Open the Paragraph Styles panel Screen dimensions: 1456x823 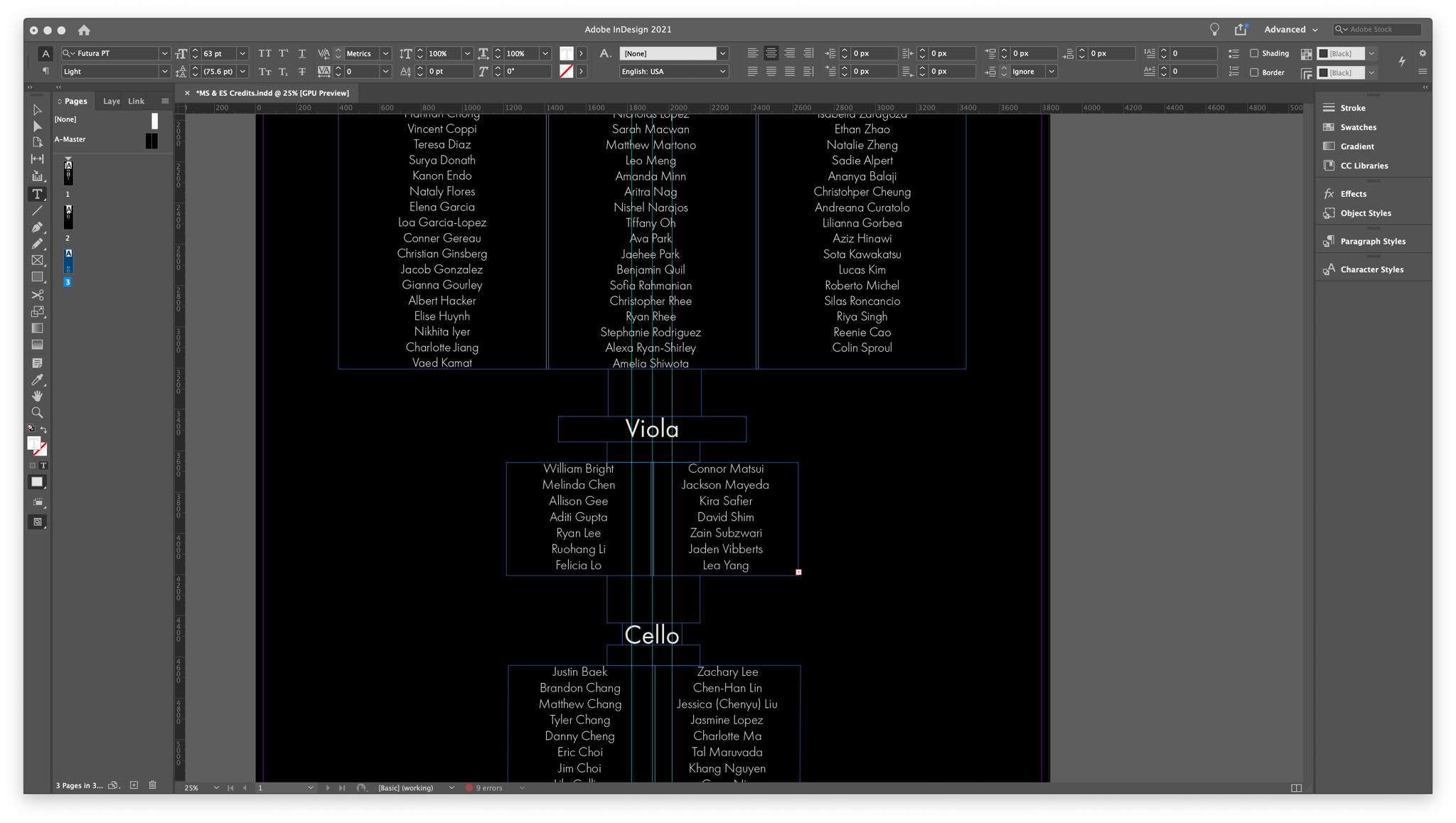[x=1372, y=242]
